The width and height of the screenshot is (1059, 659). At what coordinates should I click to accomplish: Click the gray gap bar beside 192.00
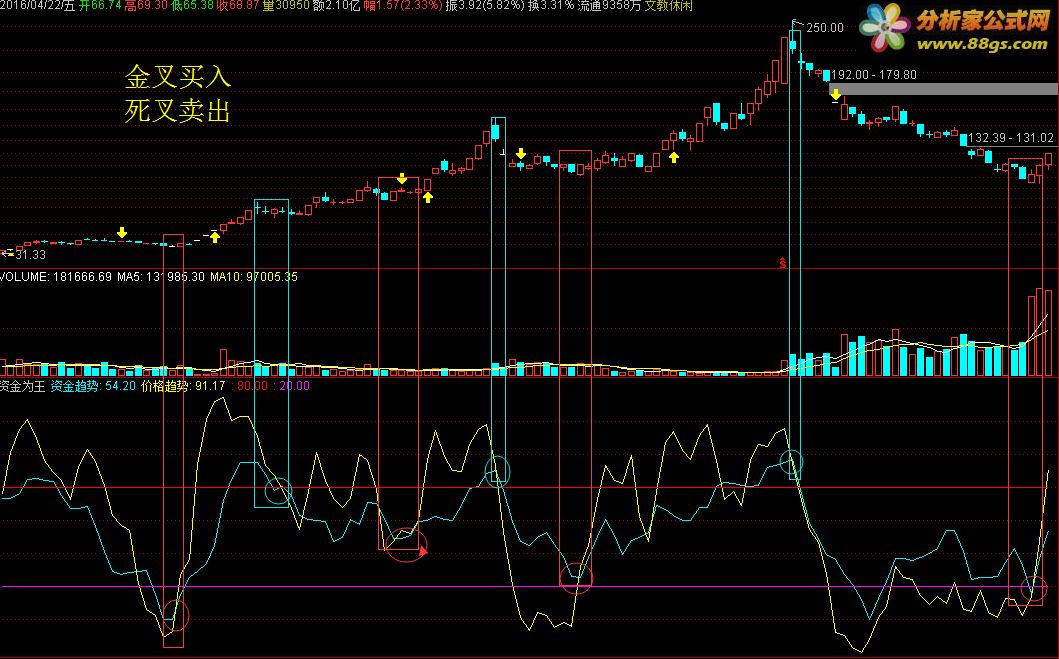pyautogui.click(x=944, y=89)
